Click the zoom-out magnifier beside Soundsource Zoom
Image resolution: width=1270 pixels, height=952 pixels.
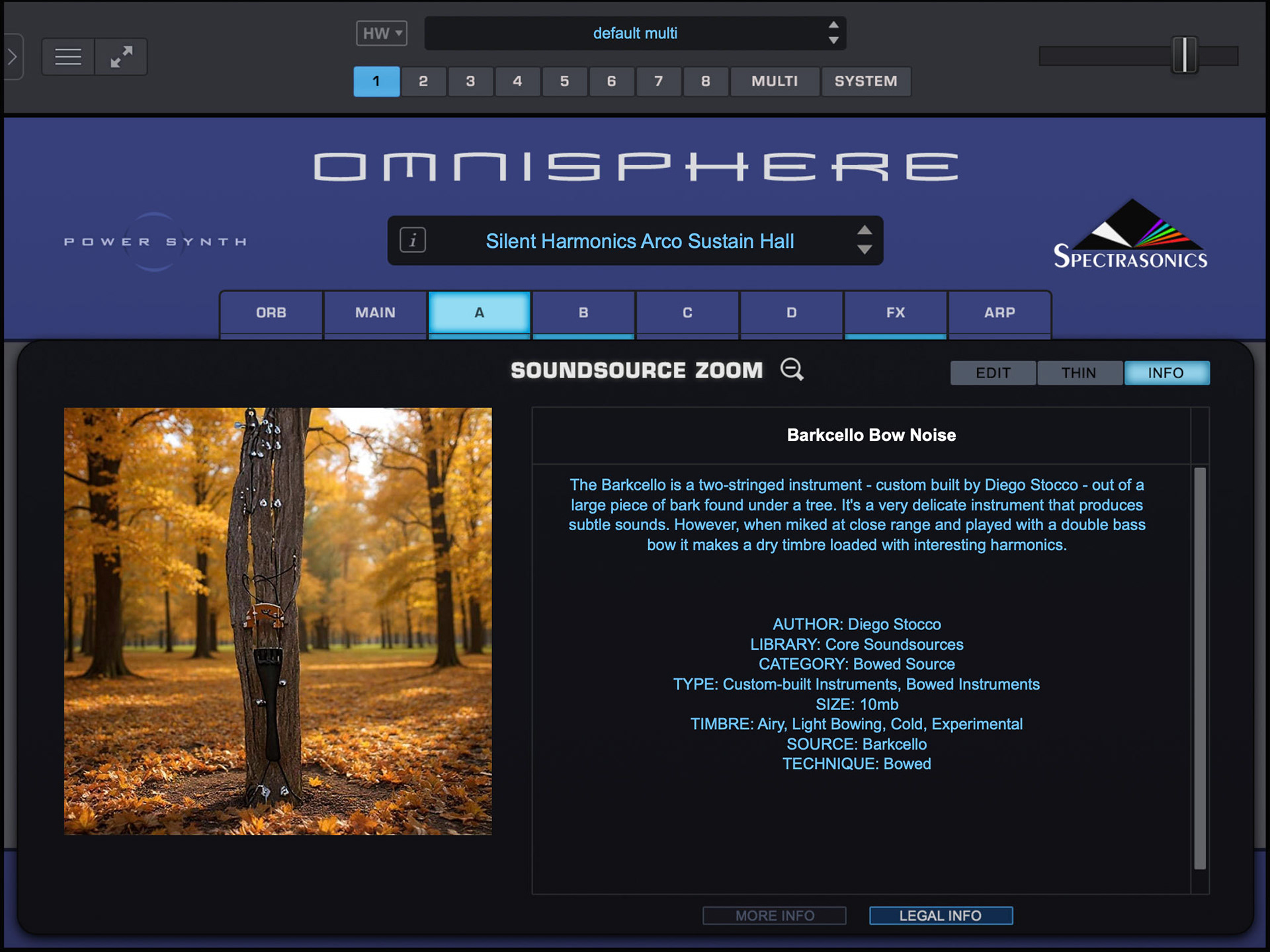(x=791, y=370)
